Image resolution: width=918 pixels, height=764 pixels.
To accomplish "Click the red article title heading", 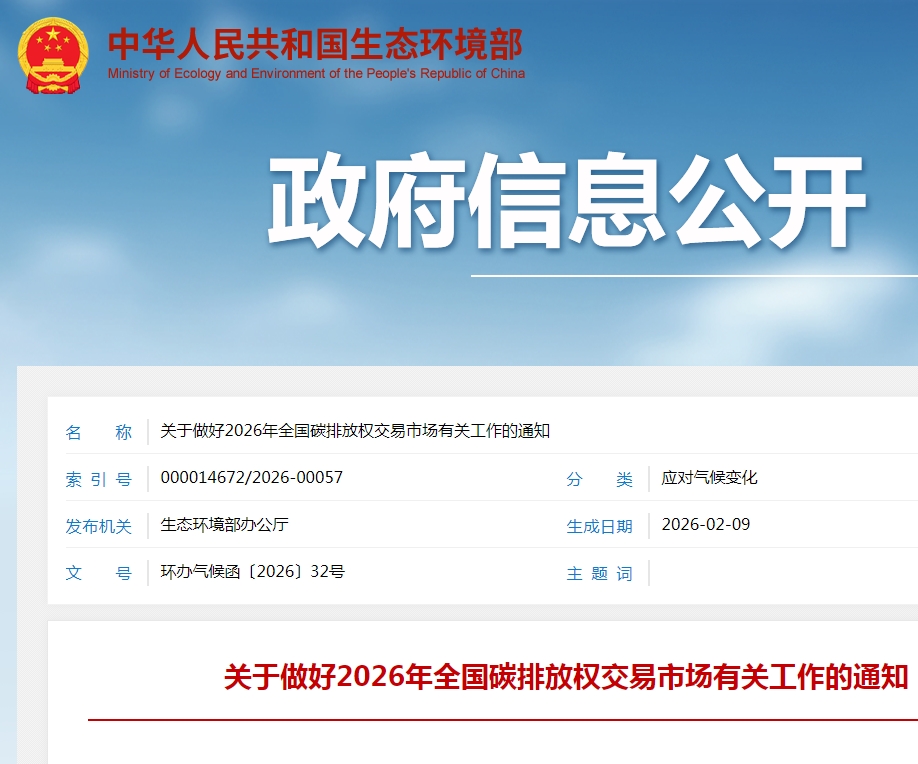I will coord(565,677).
